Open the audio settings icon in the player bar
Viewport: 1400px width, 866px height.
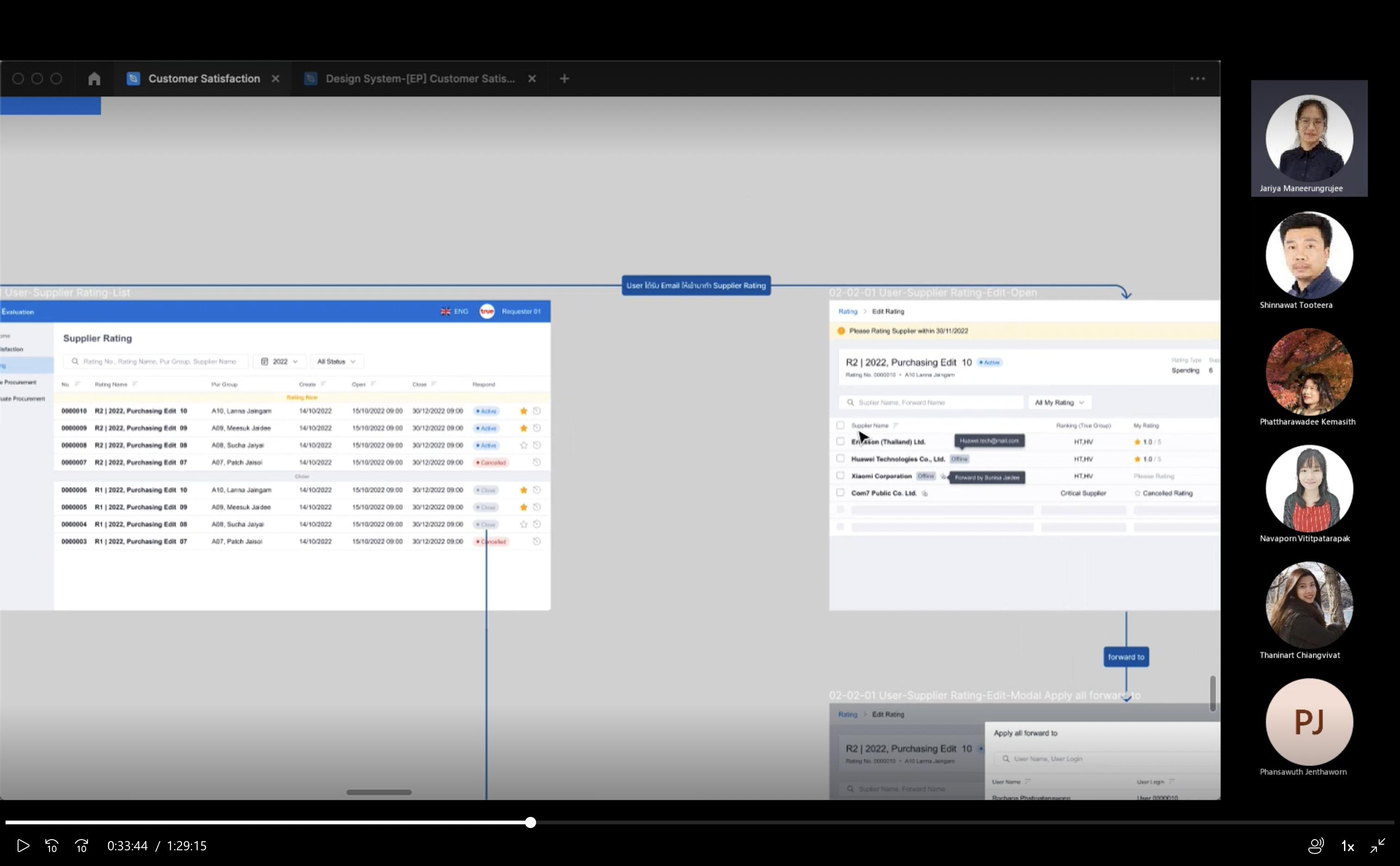point(1316,845)
